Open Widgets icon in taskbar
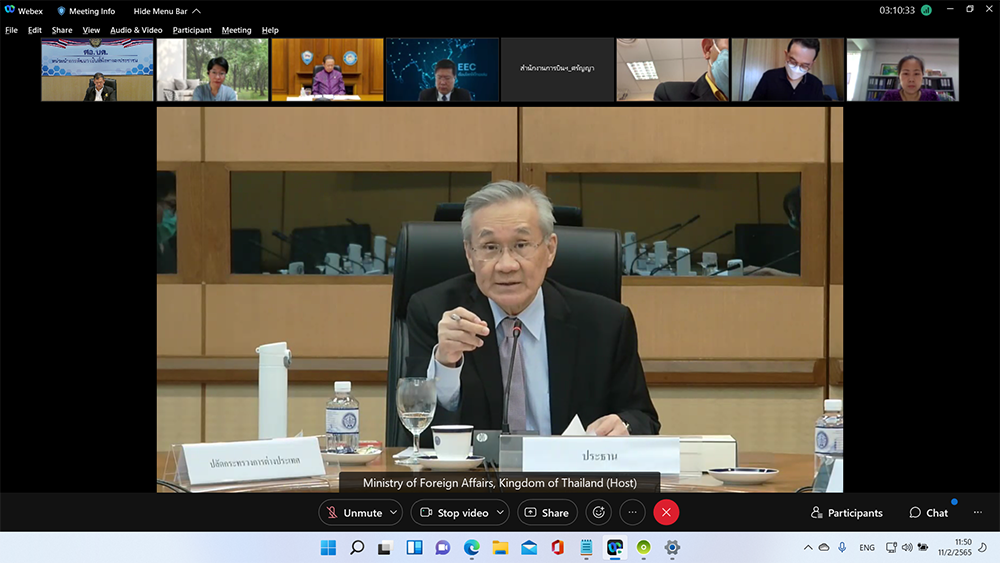Screen dimensions: 1000x563 click(x=414, y=548)
